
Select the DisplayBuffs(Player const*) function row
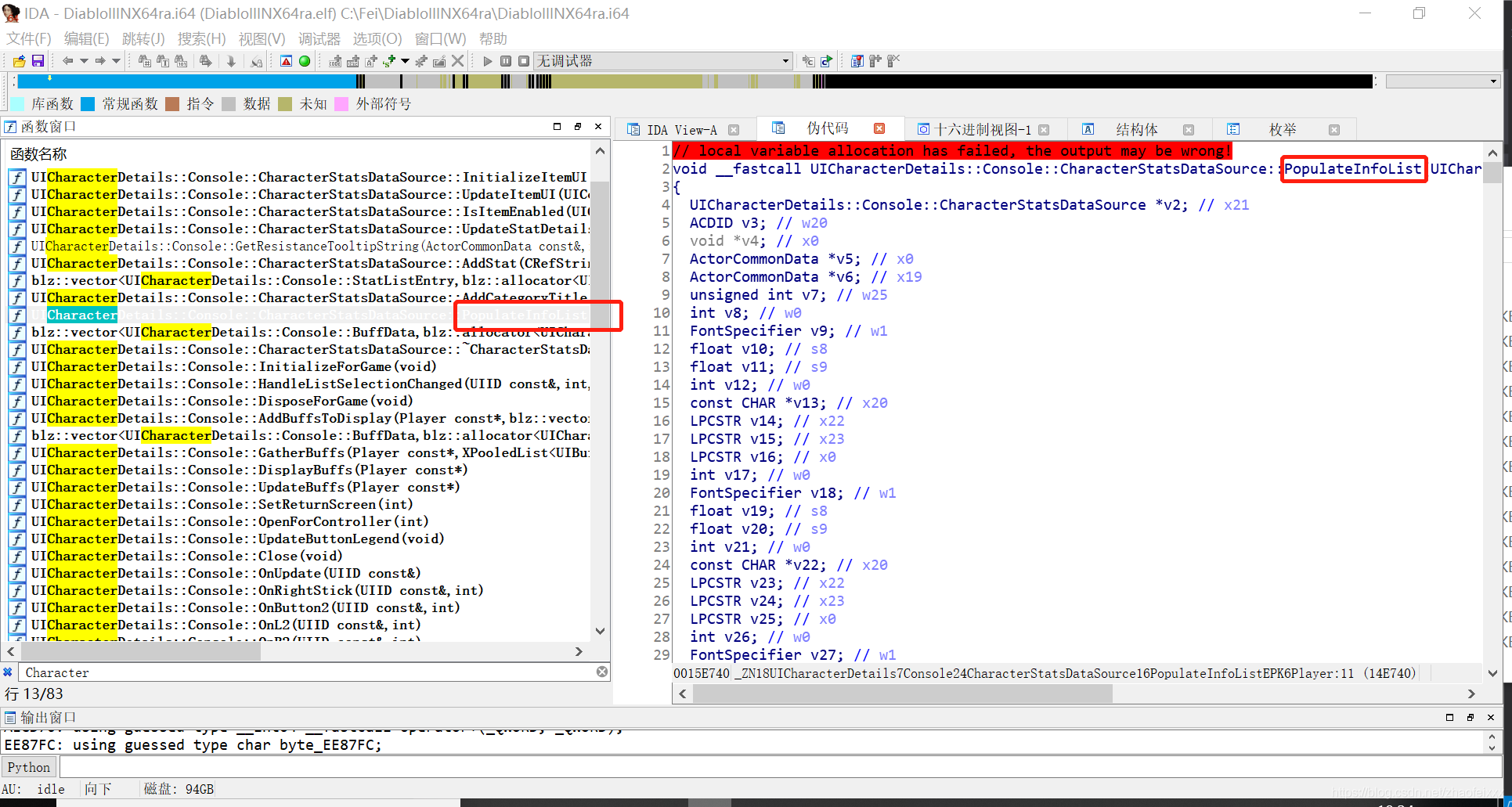(299, 470)
